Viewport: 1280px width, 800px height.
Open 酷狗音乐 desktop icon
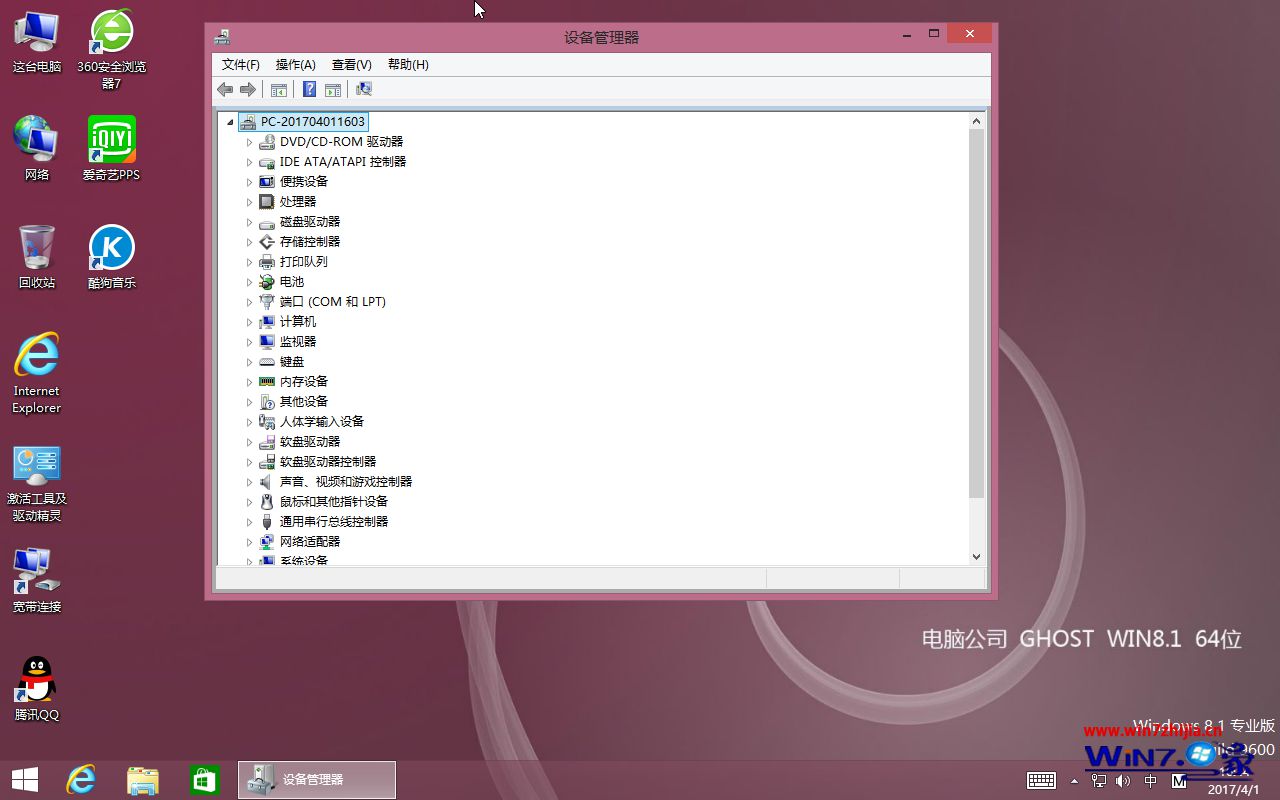coord(110,250)
